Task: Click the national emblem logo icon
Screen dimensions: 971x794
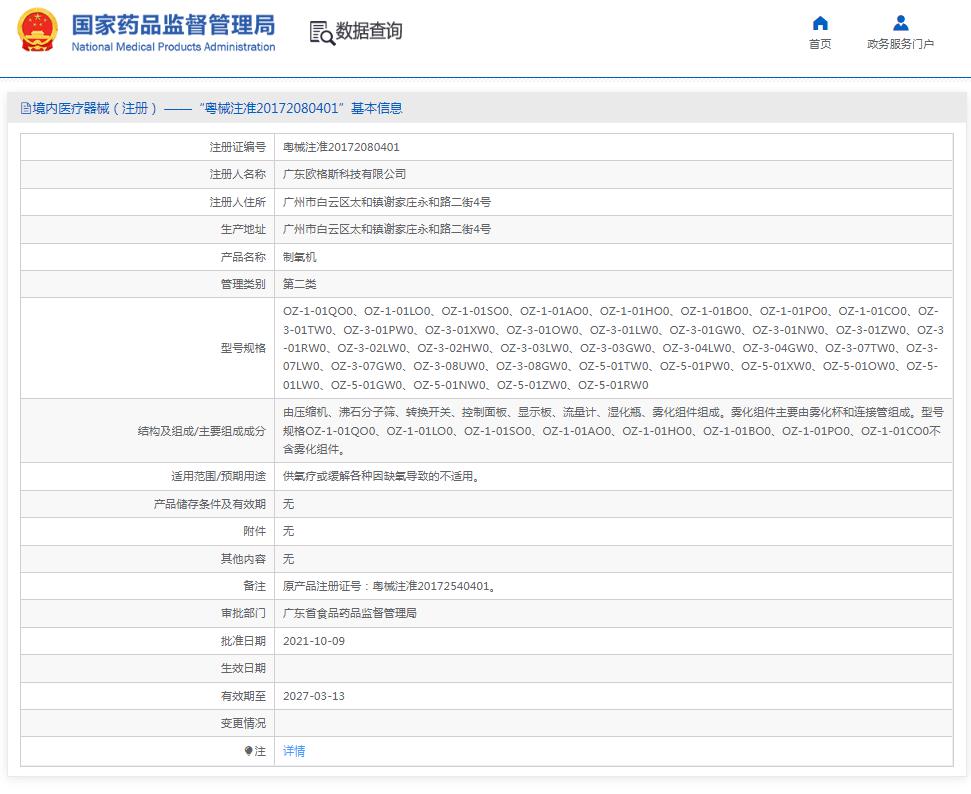Action: (x=37, y=31)
